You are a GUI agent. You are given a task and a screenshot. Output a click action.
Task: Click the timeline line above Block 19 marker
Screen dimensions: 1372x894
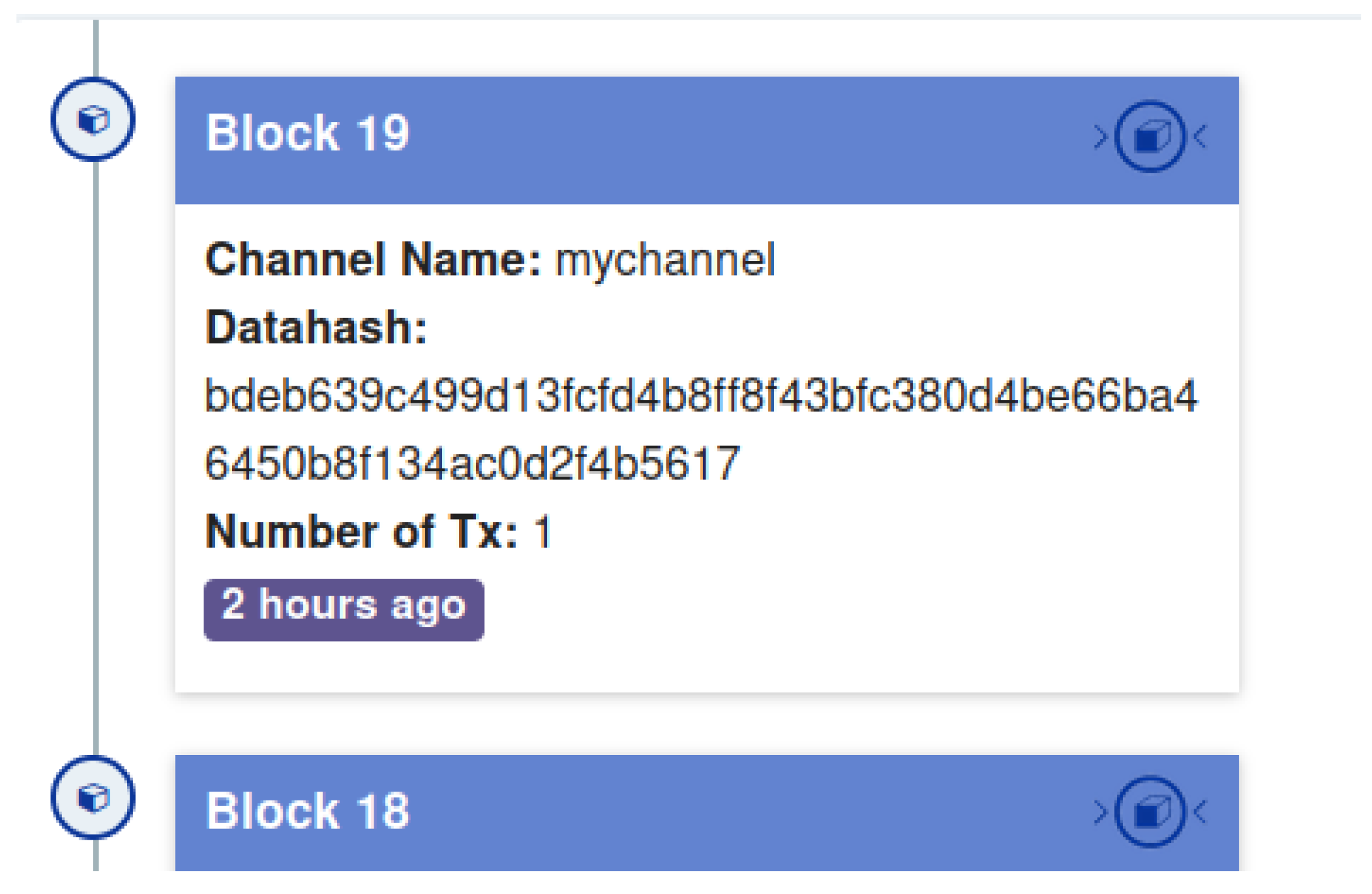coord(95,47)
